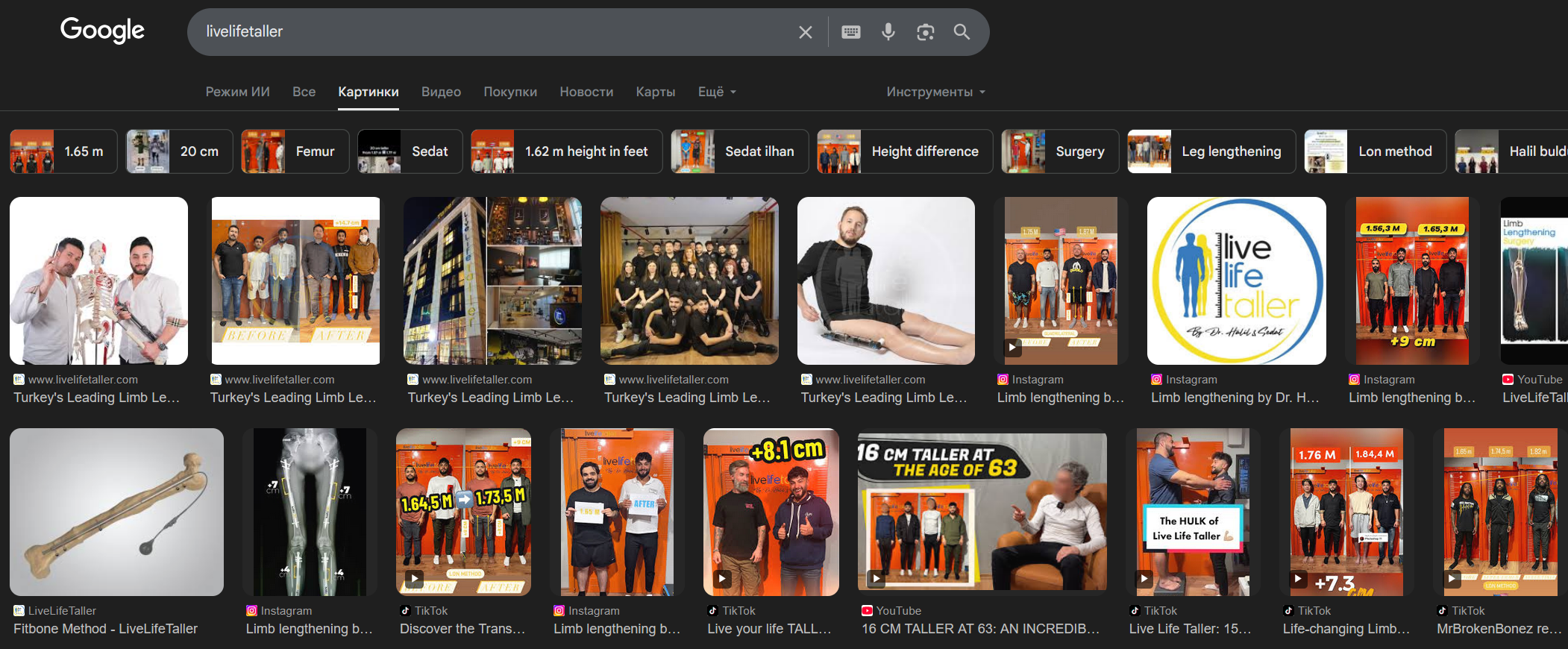Open Limb lengthening by Dr. H… Instagram link
The width and height of the screenshot is (1568, 649).
point(1235,398)
